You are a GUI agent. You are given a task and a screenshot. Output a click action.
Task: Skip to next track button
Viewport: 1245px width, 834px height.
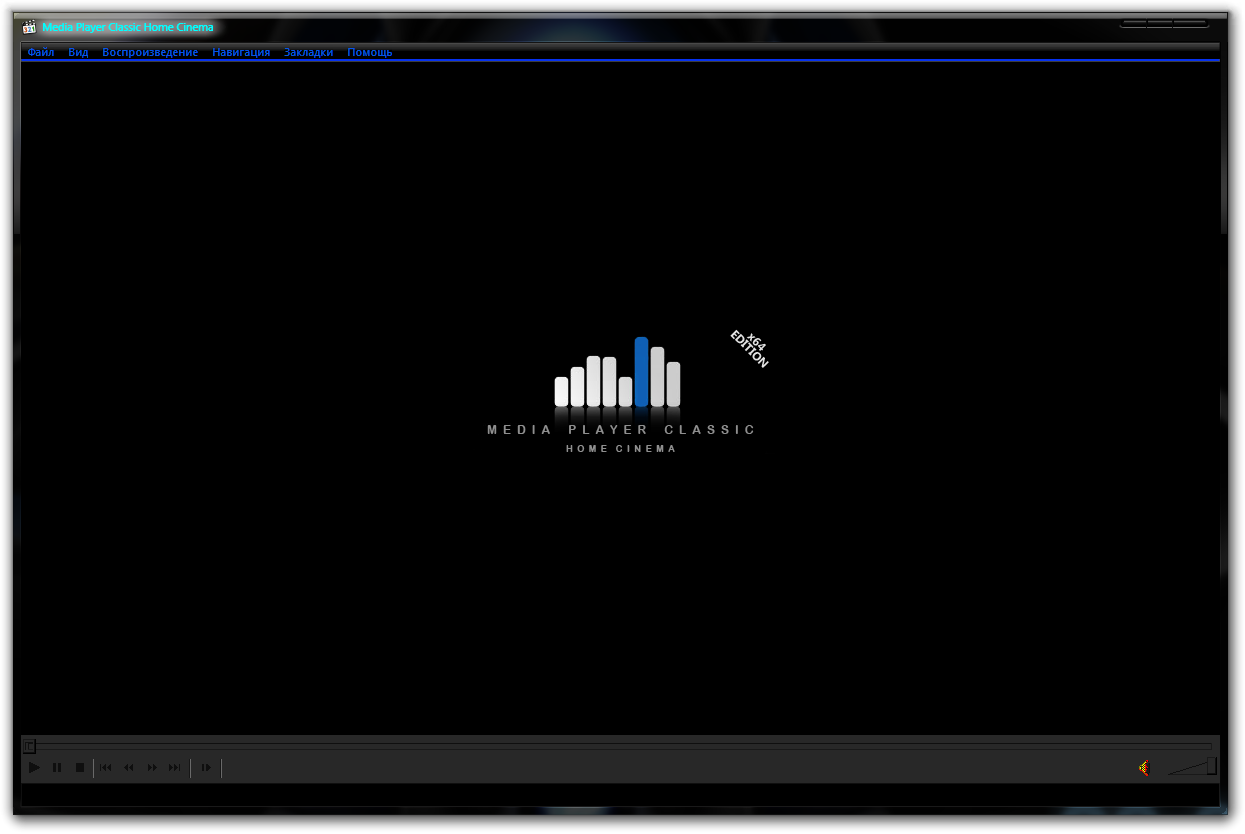click(x=175, y=768)
